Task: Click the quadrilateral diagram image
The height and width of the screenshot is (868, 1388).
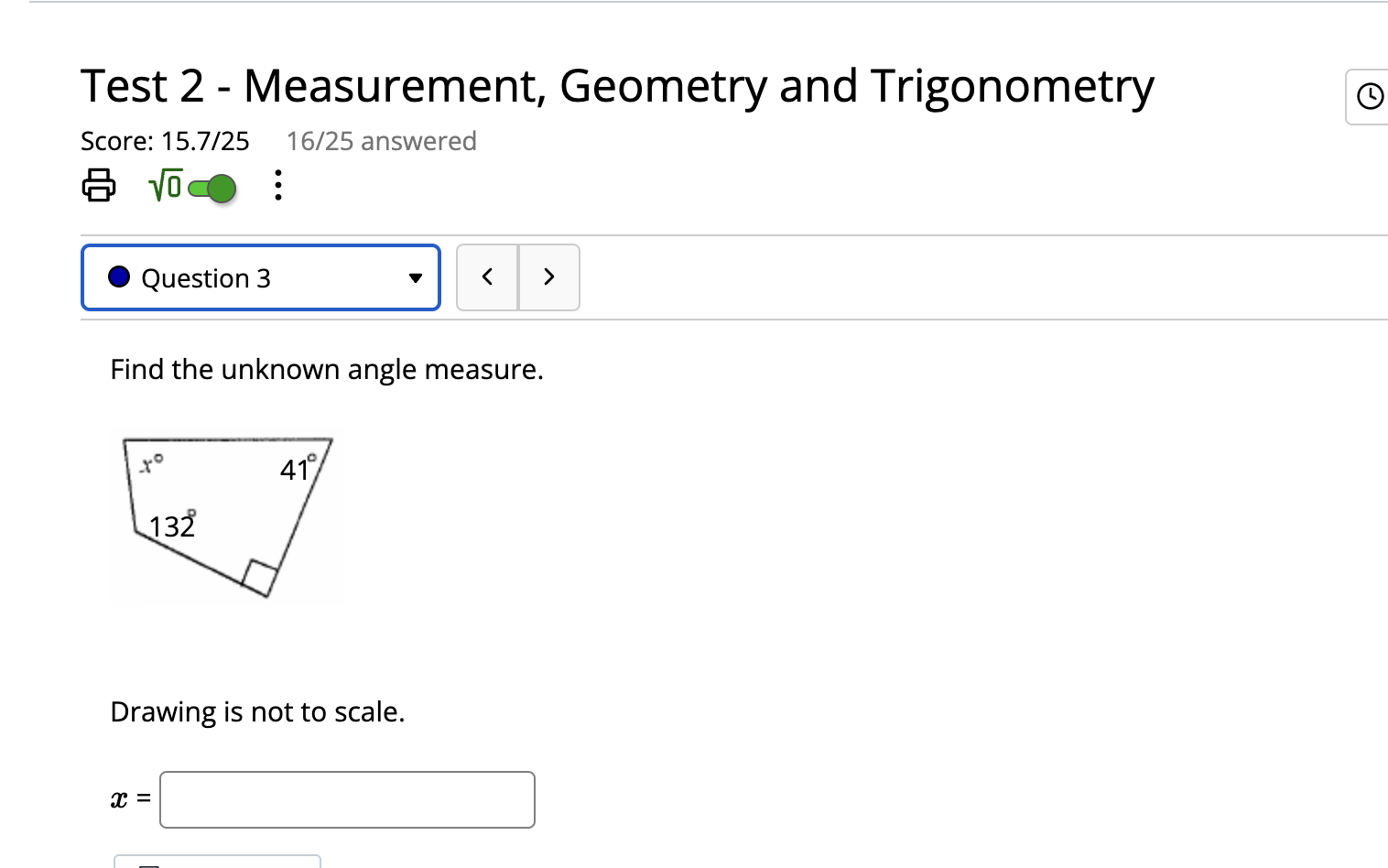Action: click(x=227, y=515)
